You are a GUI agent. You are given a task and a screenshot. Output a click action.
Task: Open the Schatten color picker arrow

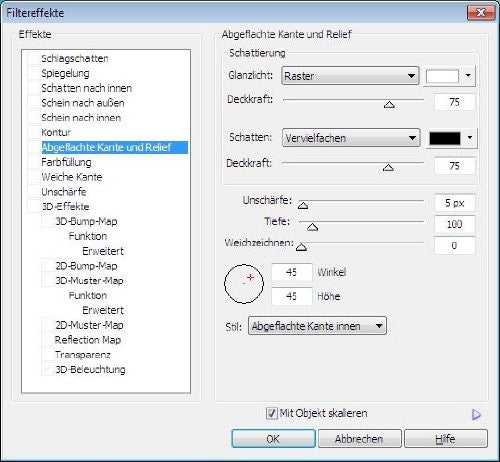point(470,137)
